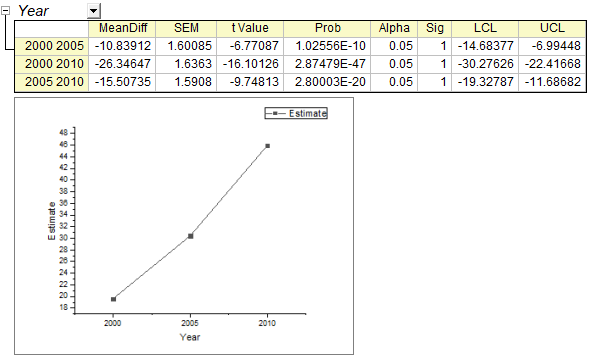This screenshot has width=590, height=360.
Task: Select the Year X-axis title
Action: (x=190, y=337)
